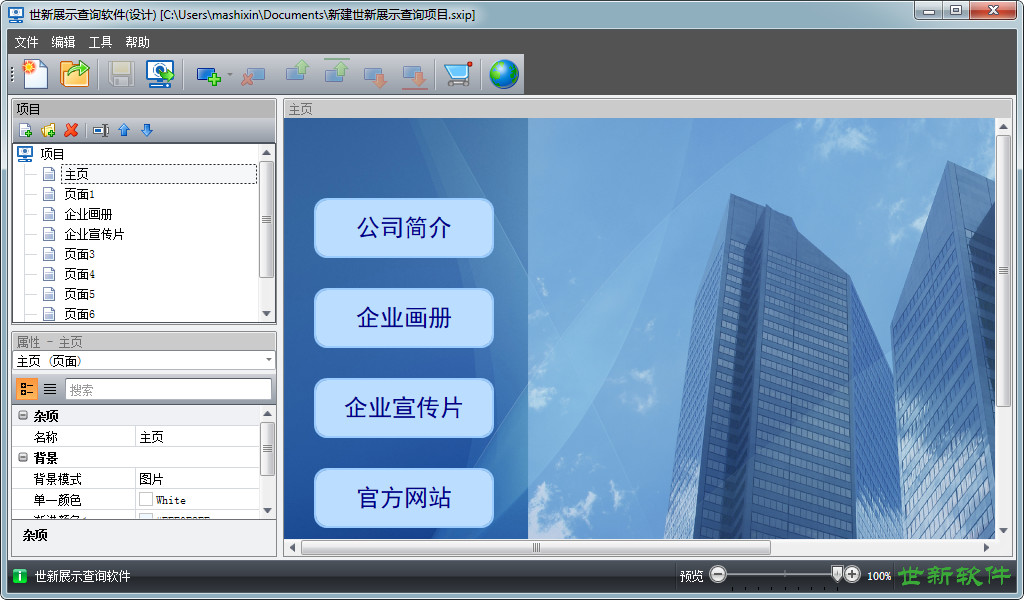The height and width of the screenshot is (600, 1024).
Task: Click canvas vertical scrollbar up arrow
Action: [x=1004, y=127]
